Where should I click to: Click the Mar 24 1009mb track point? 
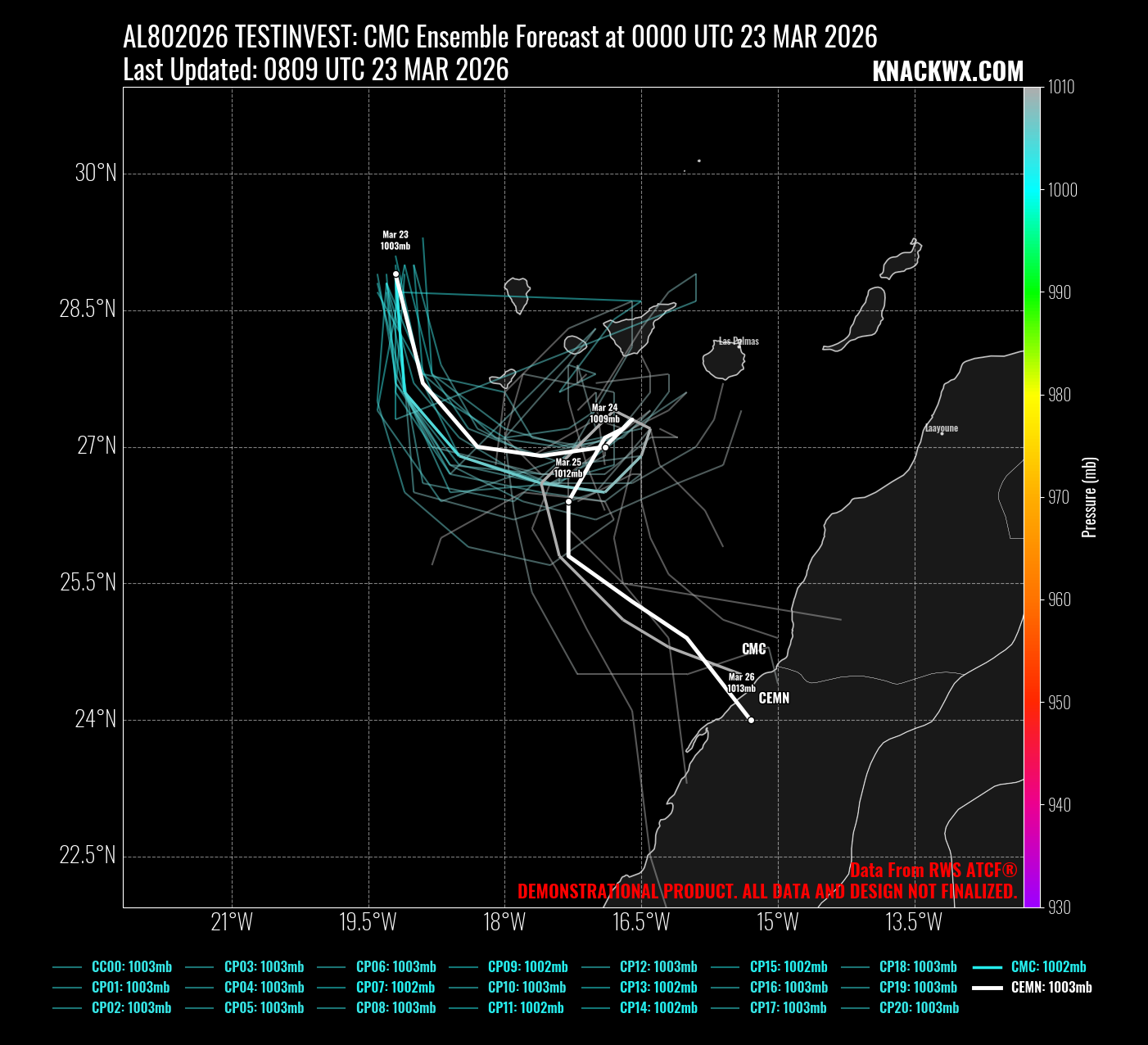(605, 447)
